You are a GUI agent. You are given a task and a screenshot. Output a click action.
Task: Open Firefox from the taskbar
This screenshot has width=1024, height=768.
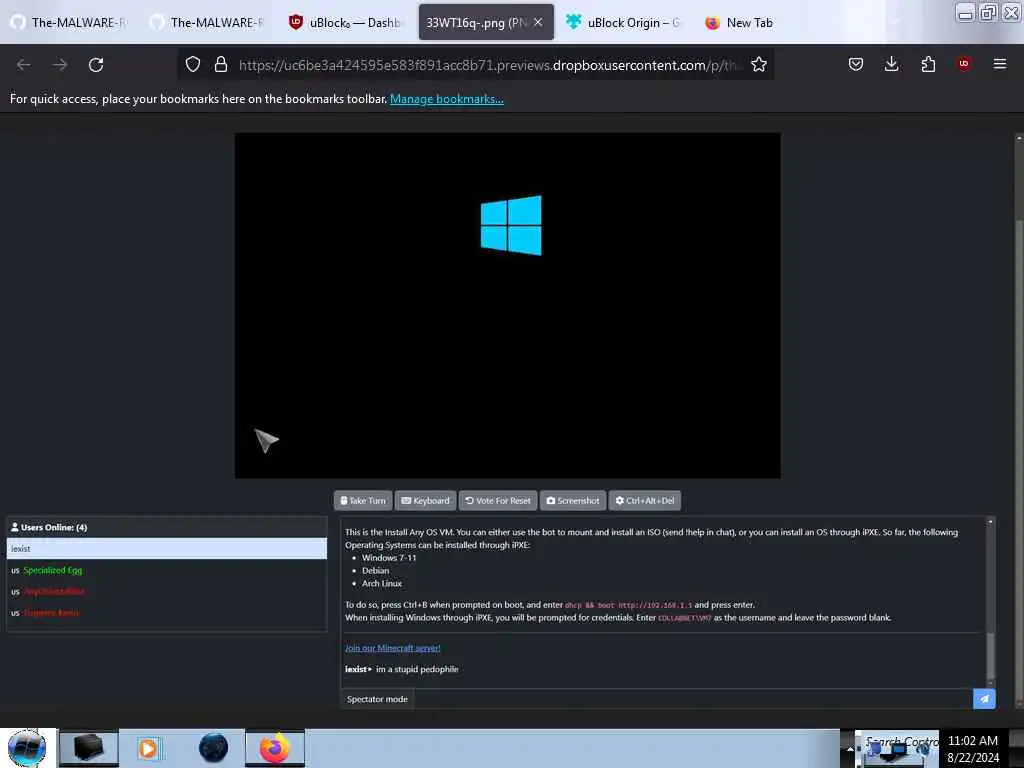[x=275, y=748]
